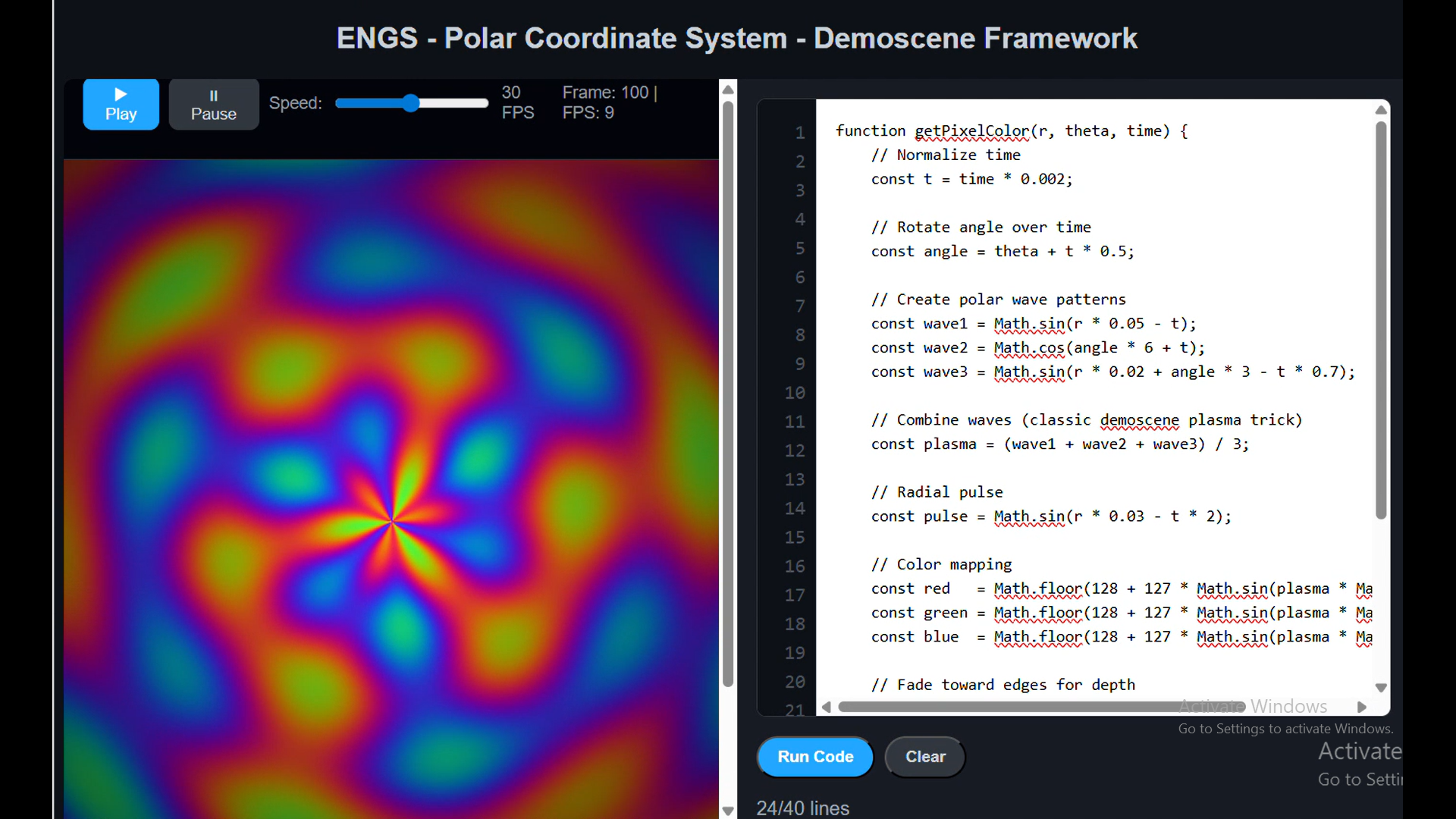Click the 'FPS: 9' readout

588,112
